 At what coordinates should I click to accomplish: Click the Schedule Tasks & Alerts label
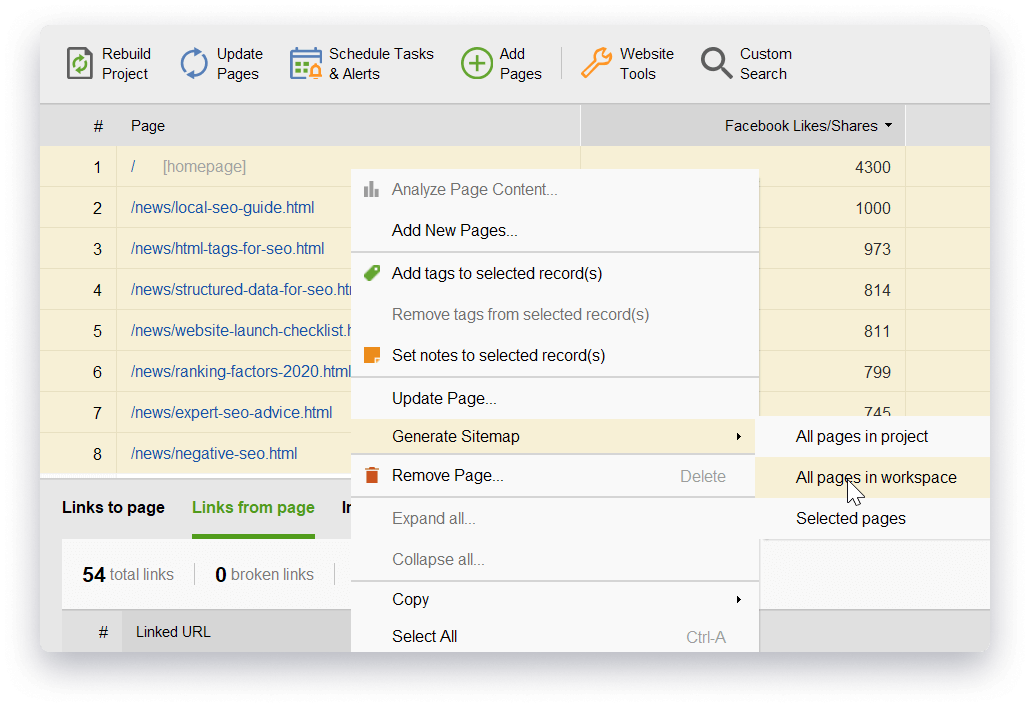click(381, 64)
